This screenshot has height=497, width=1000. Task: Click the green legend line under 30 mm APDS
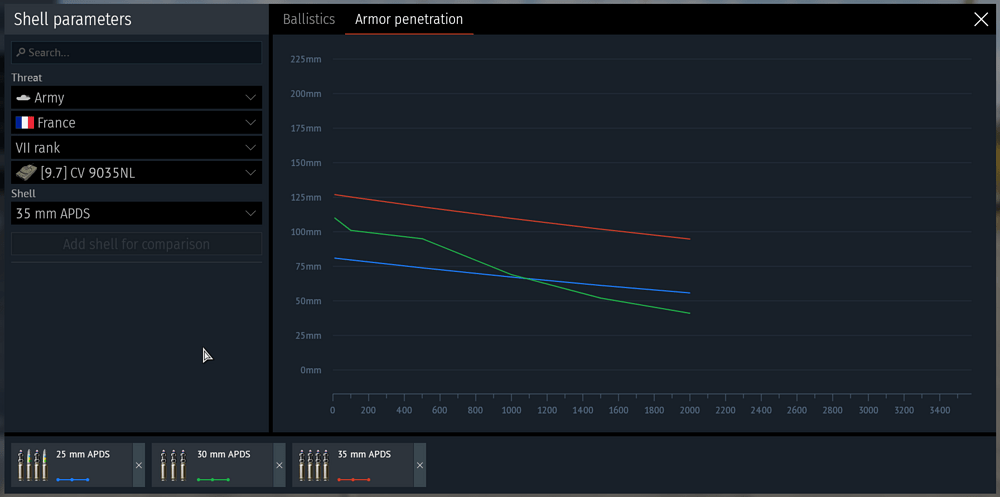coord(213,480)
